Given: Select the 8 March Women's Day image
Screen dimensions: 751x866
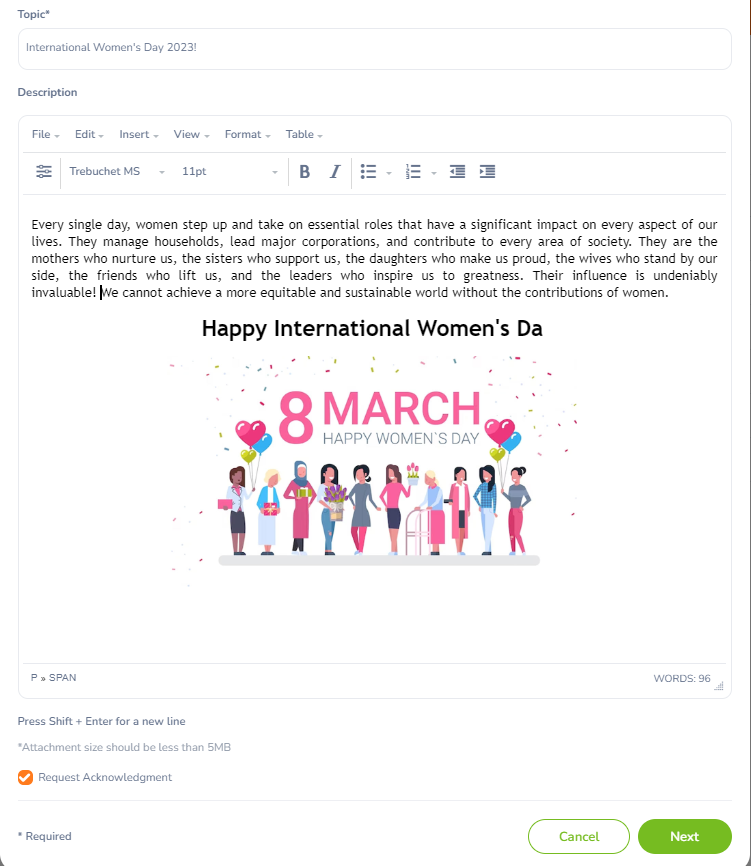Looking at the screenshot, I should pos(375,465).
